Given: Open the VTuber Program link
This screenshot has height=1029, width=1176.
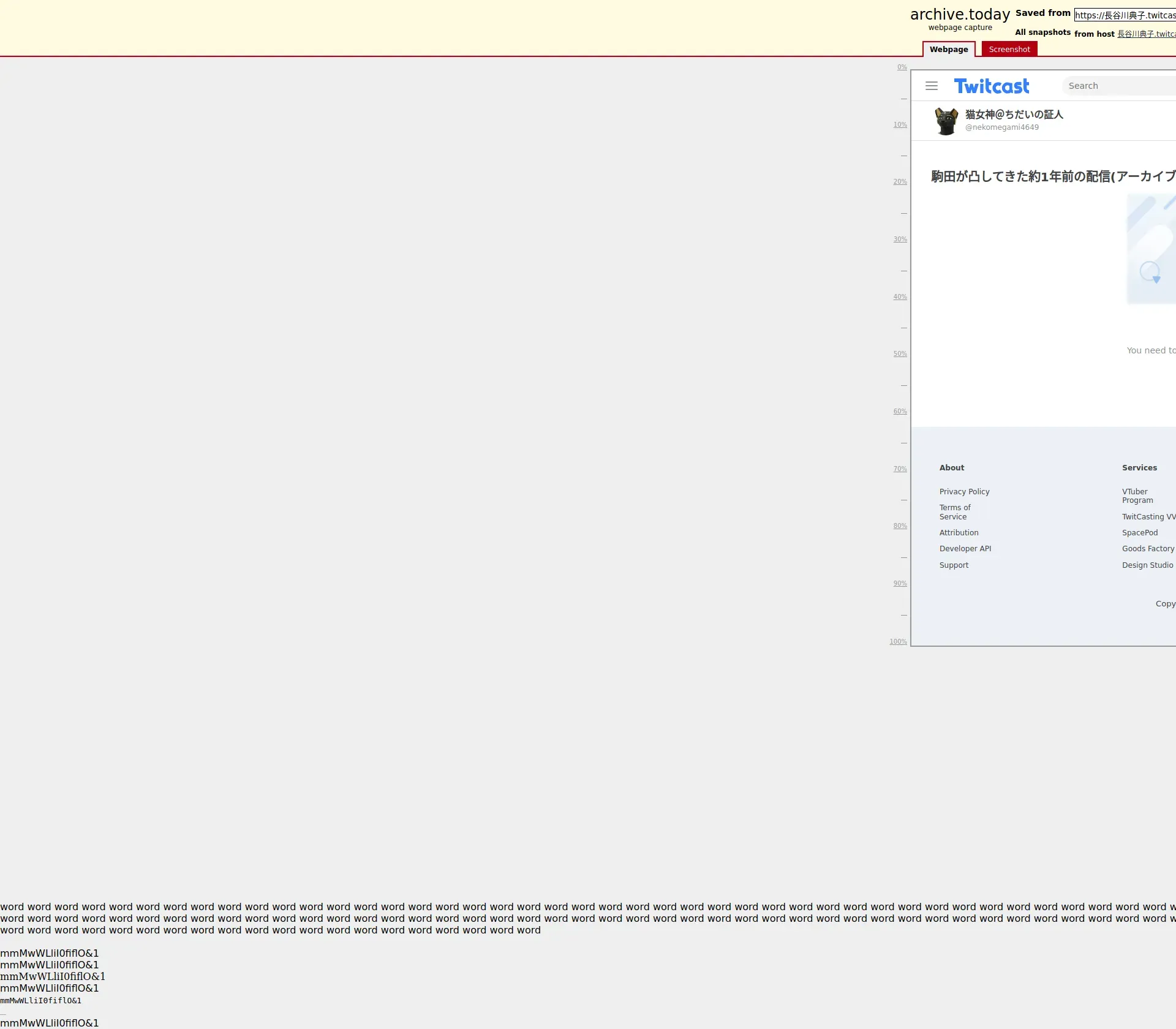Looking at the screenshot, I should 1137,496.
